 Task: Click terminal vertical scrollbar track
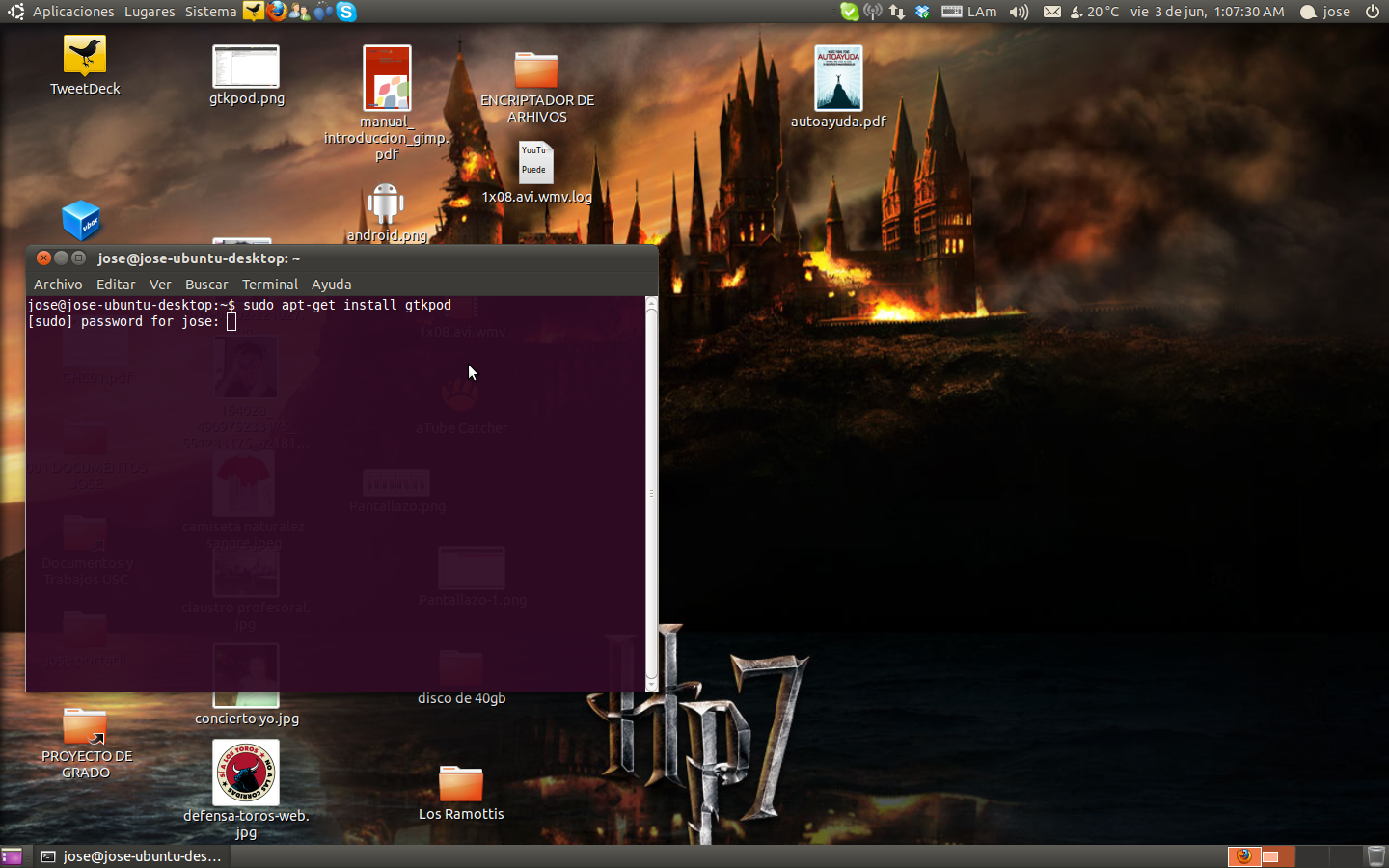pyautogui.click(x=651, y=494)
